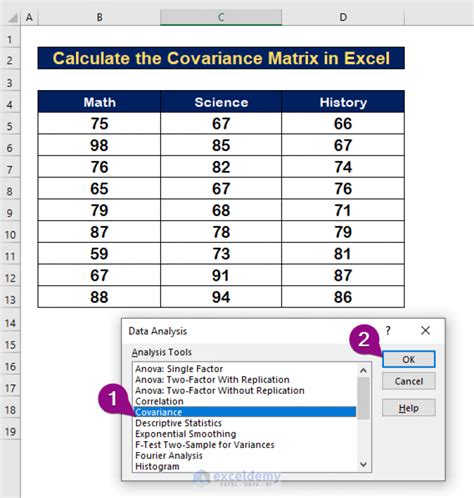Click the Covariance Matrix title cell

221,58
